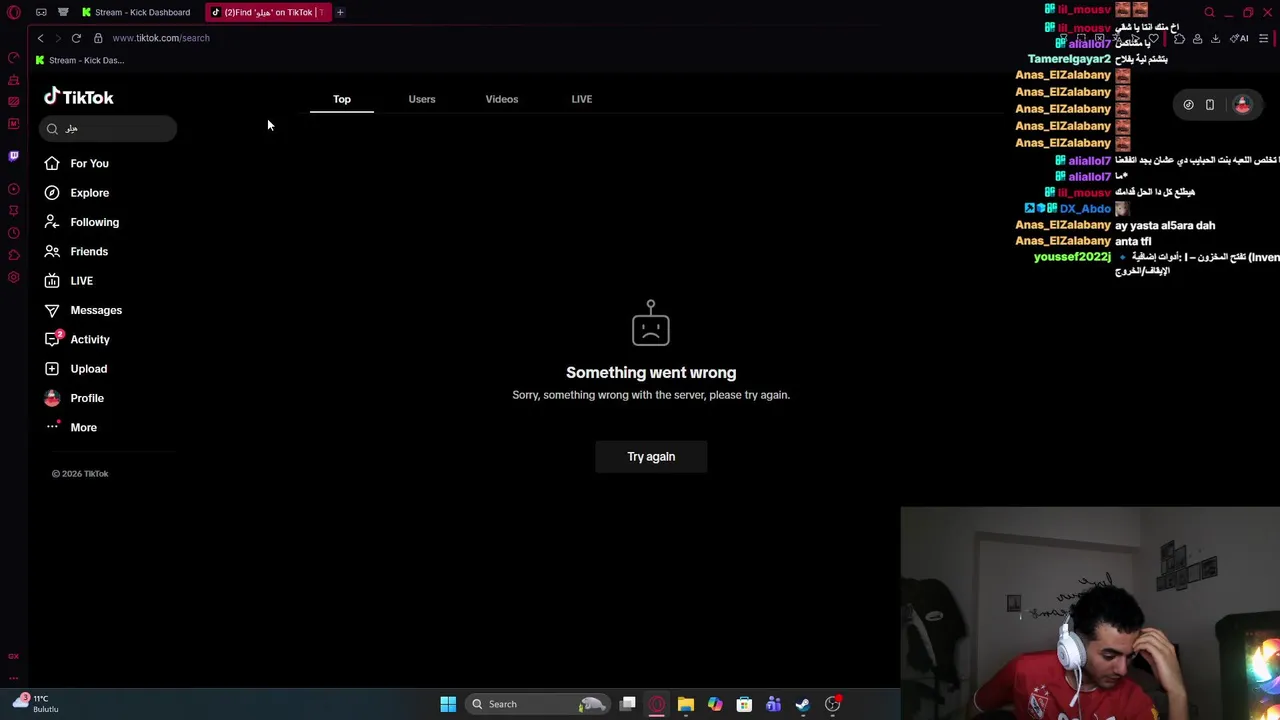The width and height of the screenshot is (1280, 720).
Task: Click the TikTok coins icon
Action: [1188, 104]
